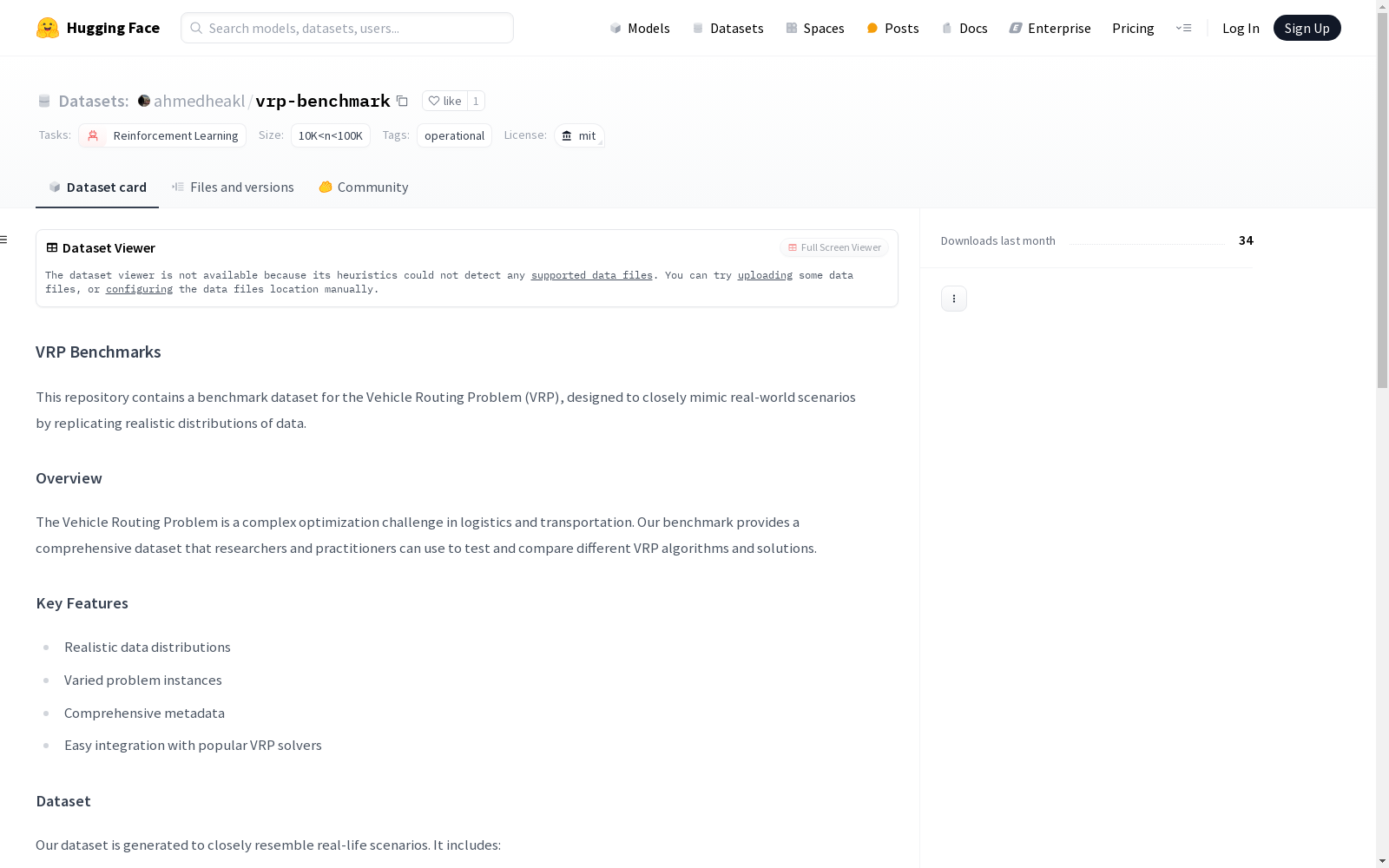
Task: Click the vrp-benchmark dataset title
Action: coord(323,101)
